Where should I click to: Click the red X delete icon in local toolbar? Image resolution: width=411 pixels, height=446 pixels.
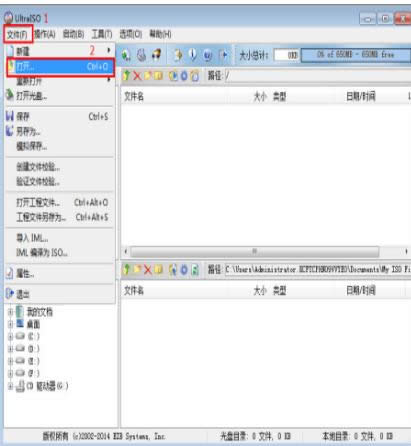coord(147,269)
